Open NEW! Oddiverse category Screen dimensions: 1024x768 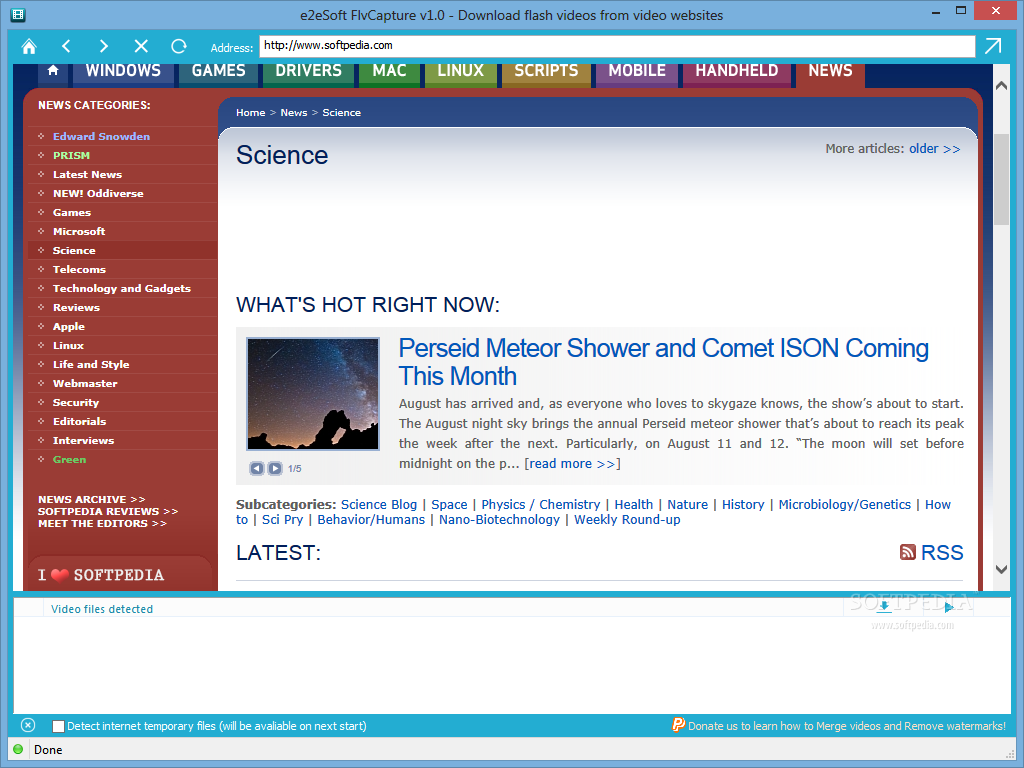pyautogui.click(x=98, y=193)
